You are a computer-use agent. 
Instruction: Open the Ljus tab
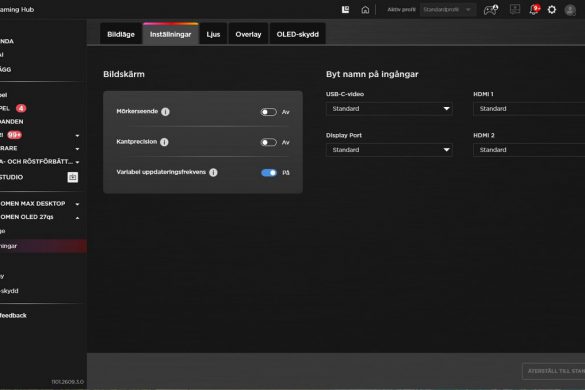(213, 34)
